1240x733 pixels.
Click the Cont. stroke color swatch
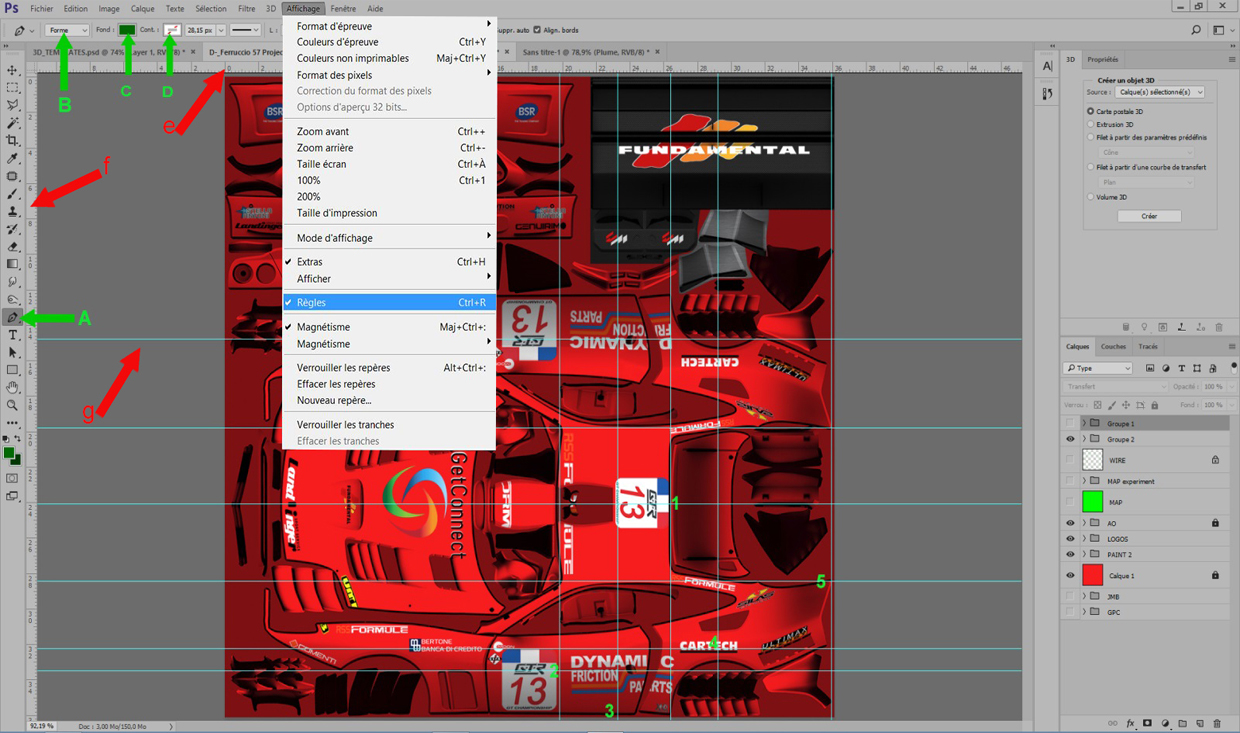(172, 31)
